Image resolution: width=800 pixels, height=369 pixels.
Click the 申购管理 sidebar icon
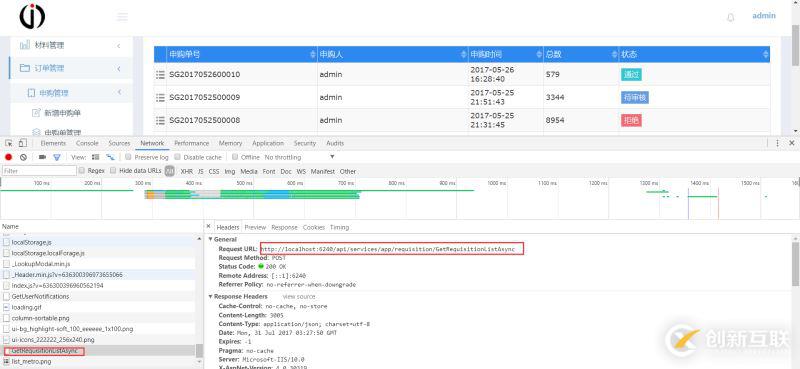[31, 93]
